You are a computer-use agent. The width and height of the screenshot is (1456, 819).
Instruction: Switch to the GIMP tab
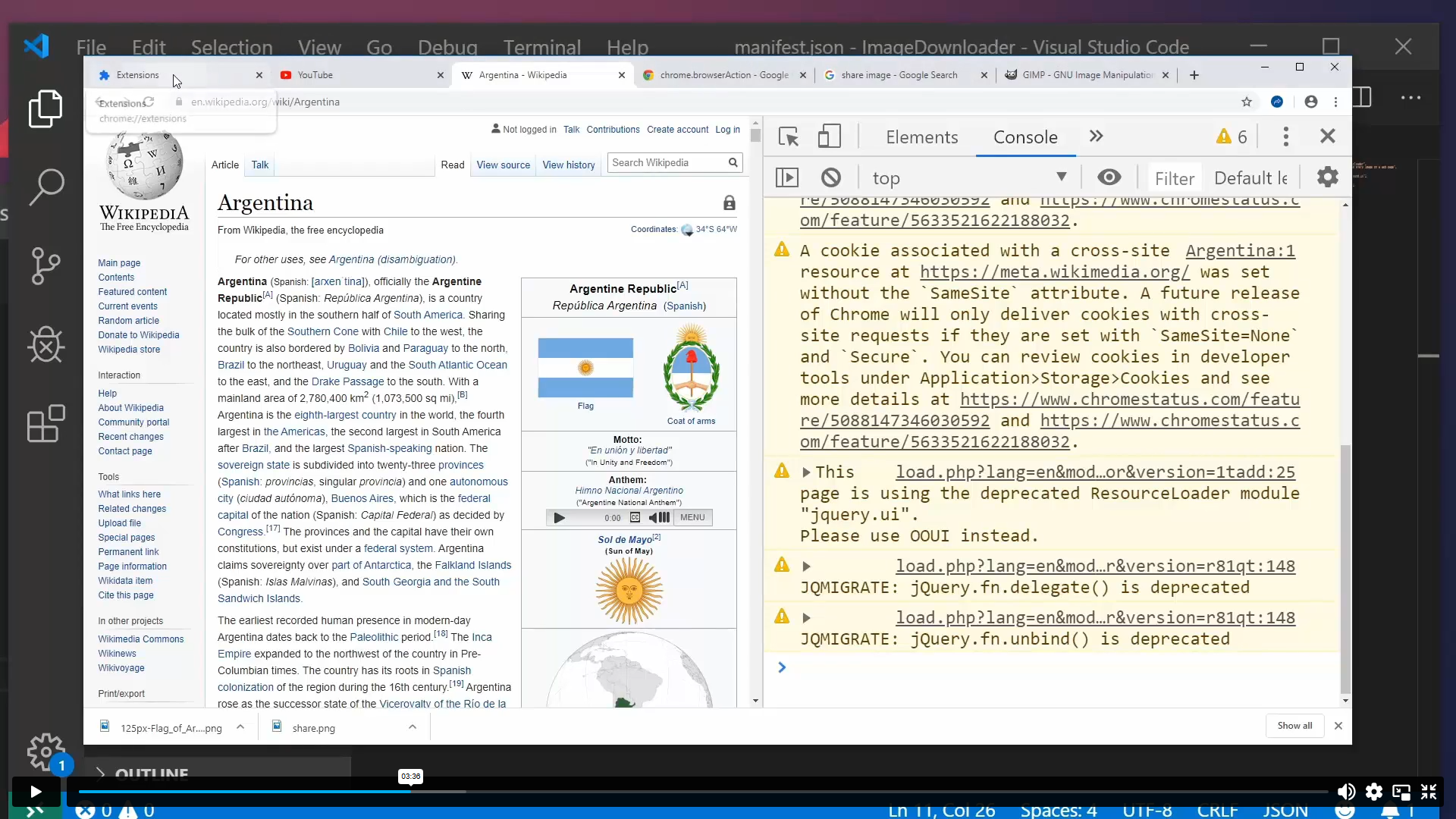pyautogui.click(x=1086, y=75)
